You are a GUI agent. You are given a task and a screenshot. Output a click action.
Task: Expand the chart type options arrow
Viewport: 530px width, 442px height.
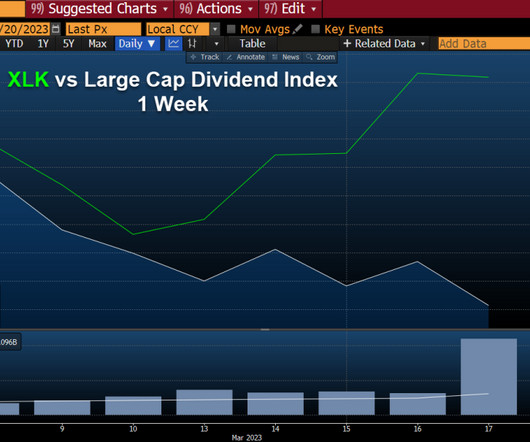[x=217, y=44]
